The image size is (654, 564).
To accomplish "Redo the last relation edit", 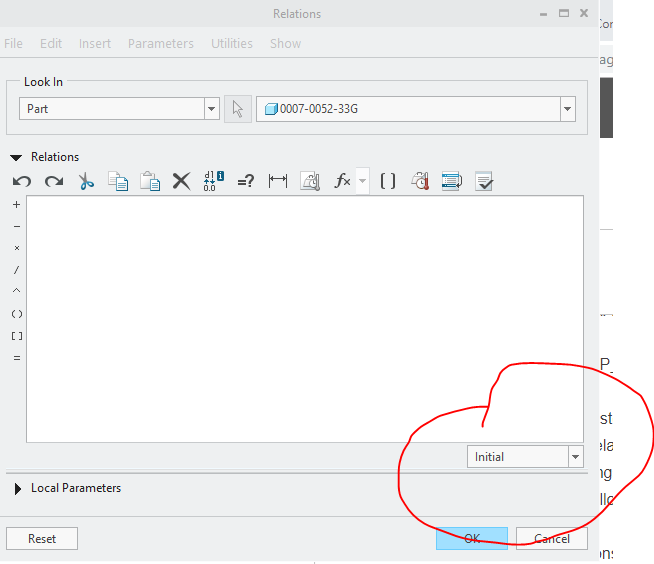I will click(54, 181).
